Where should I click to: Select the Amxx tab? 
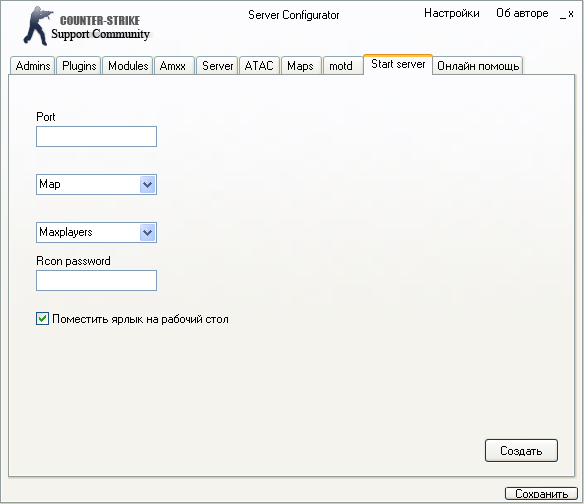173,66
